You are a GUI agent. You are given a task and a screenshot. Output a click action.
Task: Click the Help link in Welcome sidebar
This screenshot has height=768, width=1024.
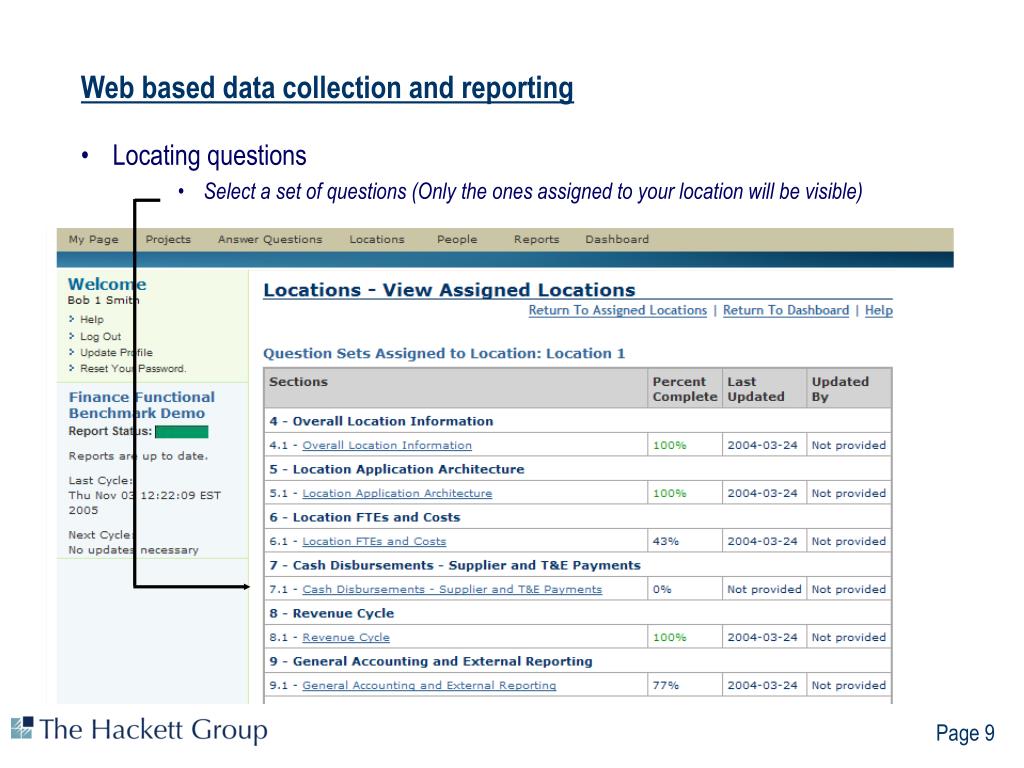(x=91, y=319)
